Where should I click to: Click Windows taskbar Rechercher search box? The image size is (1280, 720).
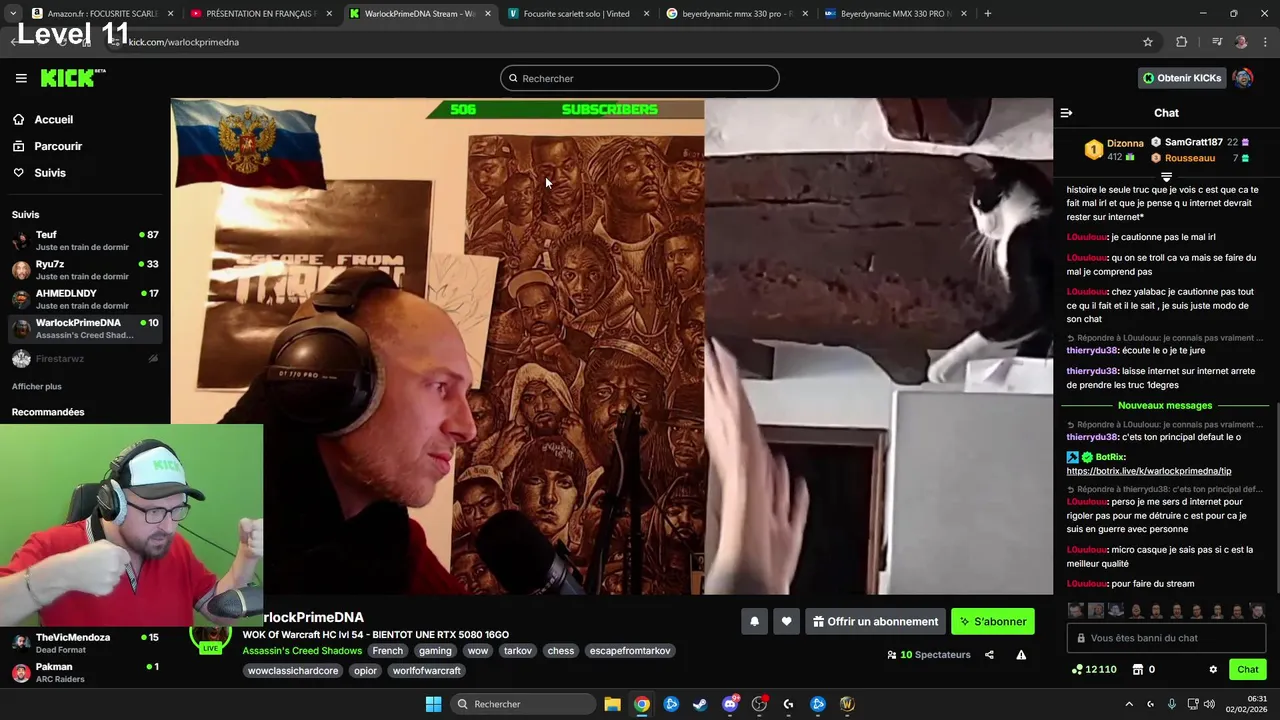pyautogui.click(x=522, y=704)
